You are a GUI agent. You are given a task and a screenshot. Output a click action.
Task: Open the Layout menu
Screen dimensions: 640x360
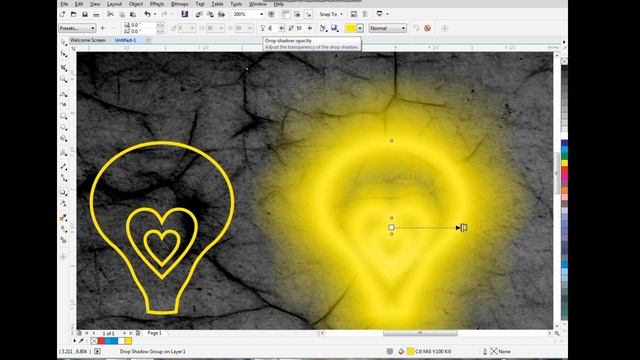point(114,4)
